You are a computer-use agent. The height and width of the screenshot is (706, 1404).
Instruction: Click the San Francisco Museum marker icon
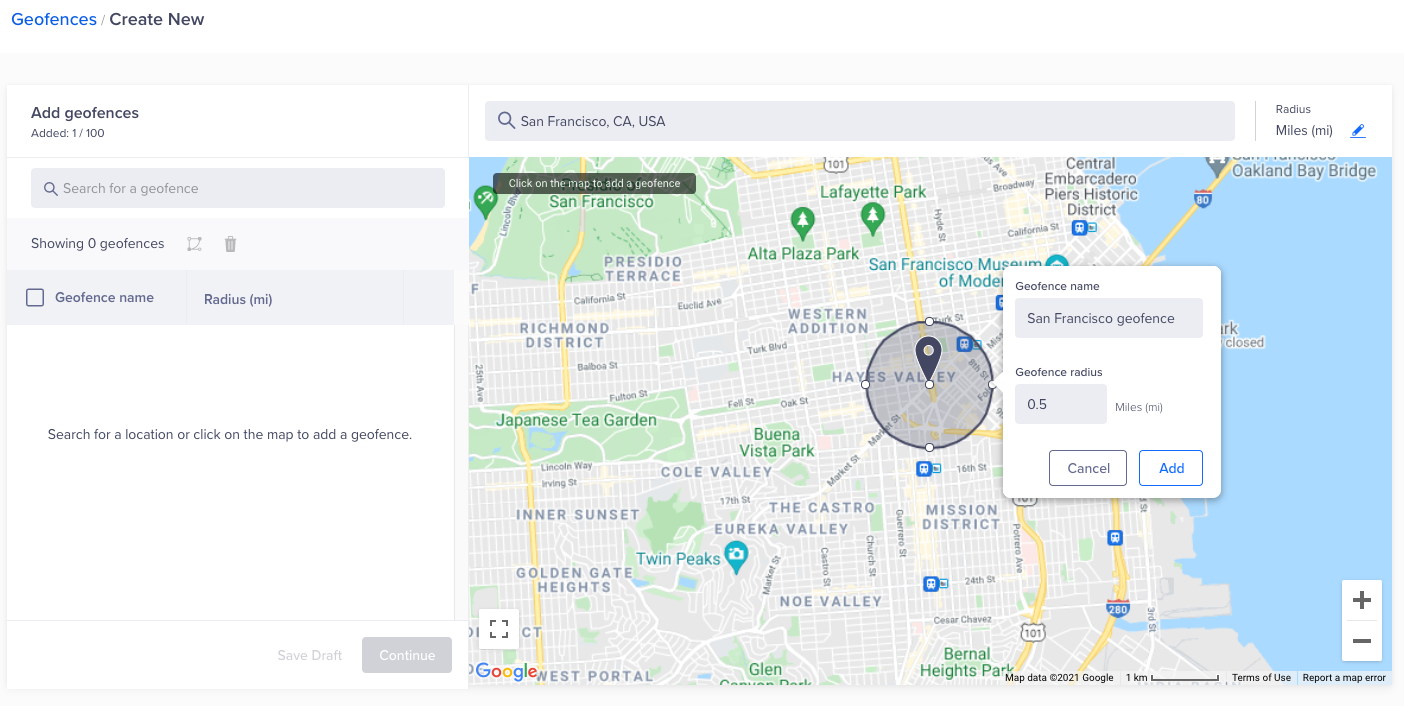[x=1058, y=264]
